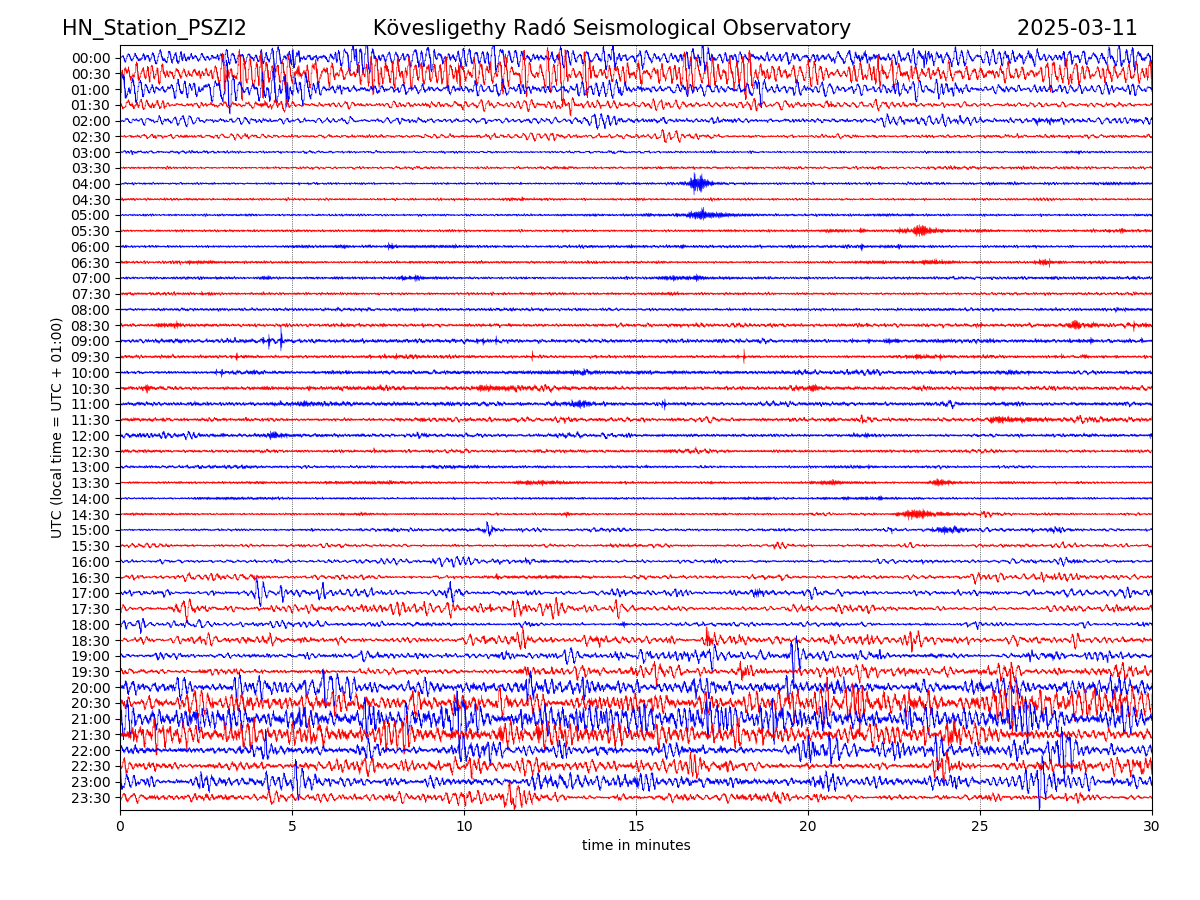
Task: Click the 00:00 row time label
Action: pos(91,58)
